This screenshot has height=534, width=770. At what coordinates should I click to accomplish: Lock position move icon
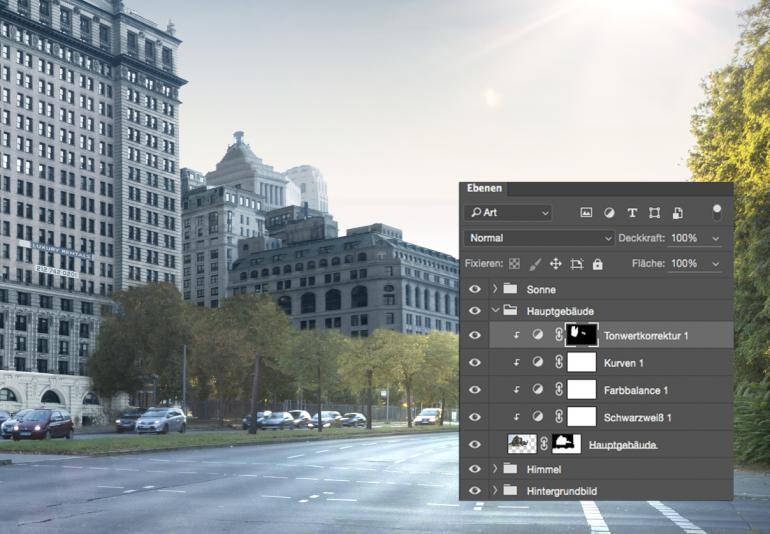pos(556,264)
